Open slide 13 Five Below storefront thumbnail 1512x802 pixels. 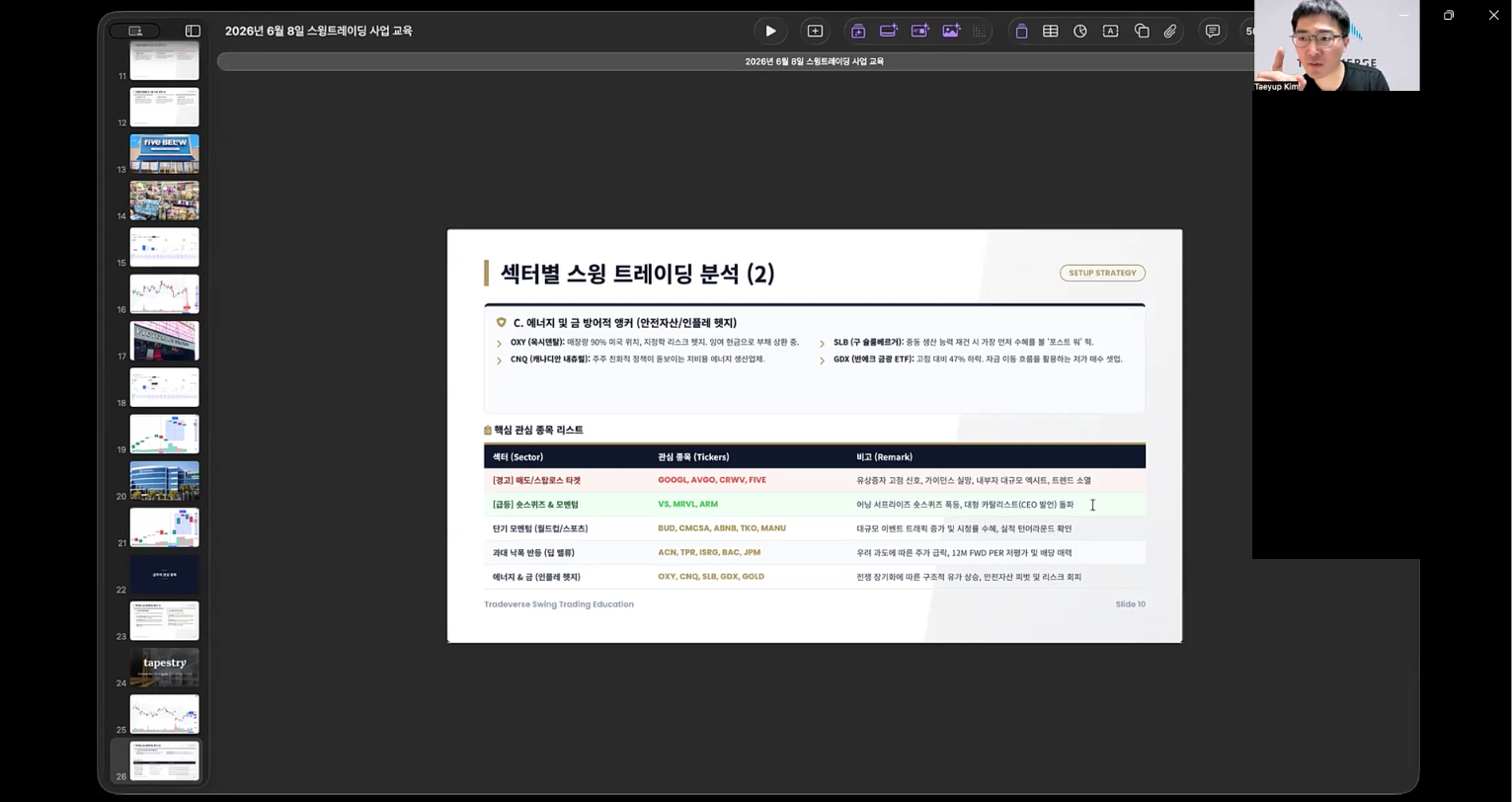164,153
